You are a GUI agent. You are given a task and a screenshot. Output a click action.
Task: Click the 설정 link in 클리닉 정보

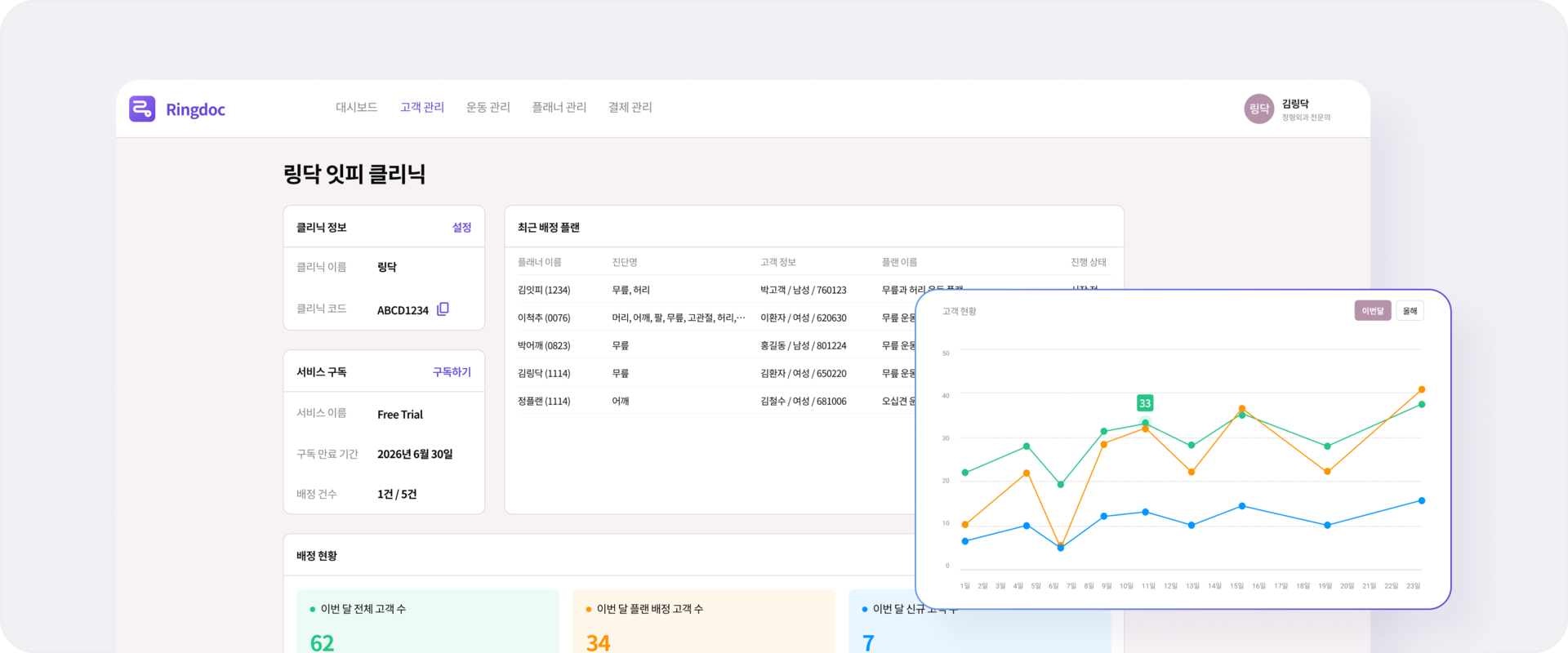[x=461, y=228]
